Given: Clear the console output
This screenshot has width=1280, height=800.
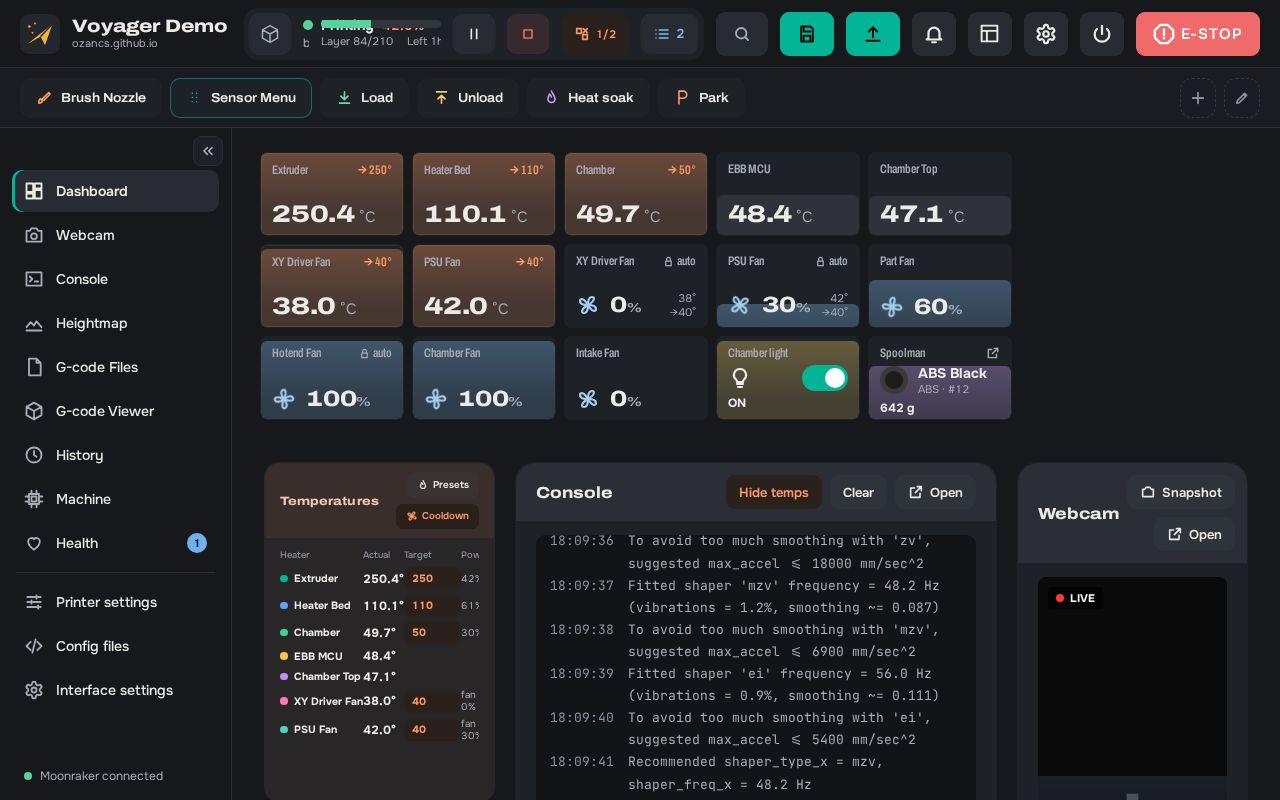Looking at the screenshot, I should tap(858, 492).
